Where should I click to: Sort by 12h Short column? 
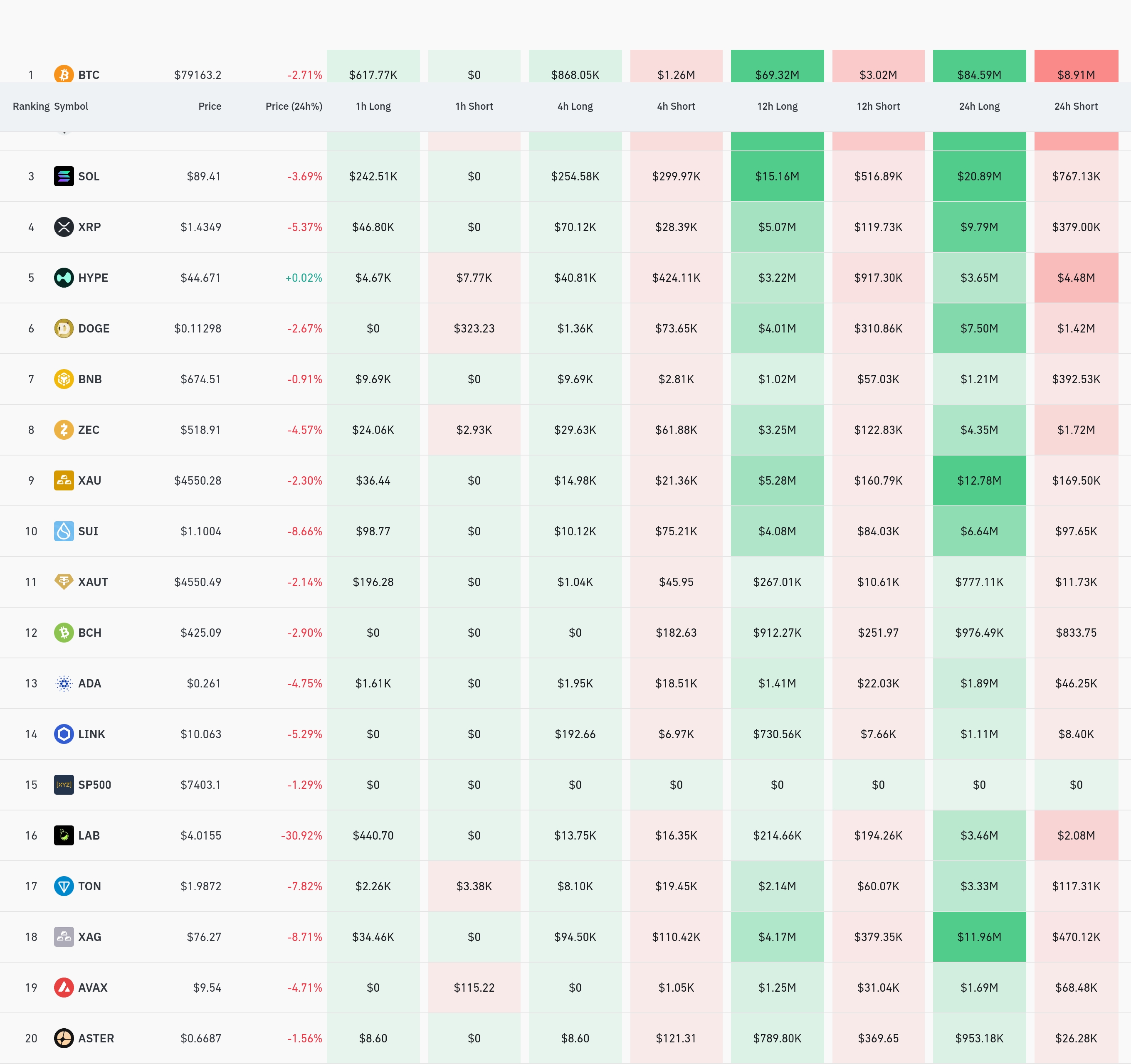pos(879,106)
